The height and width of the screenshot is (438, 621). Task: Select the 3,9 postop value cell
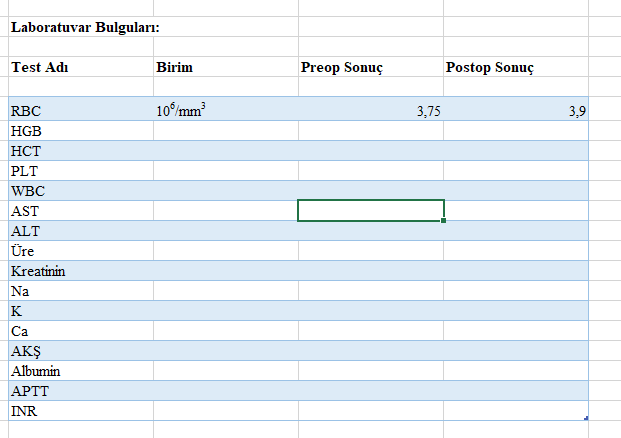[516, 110]
